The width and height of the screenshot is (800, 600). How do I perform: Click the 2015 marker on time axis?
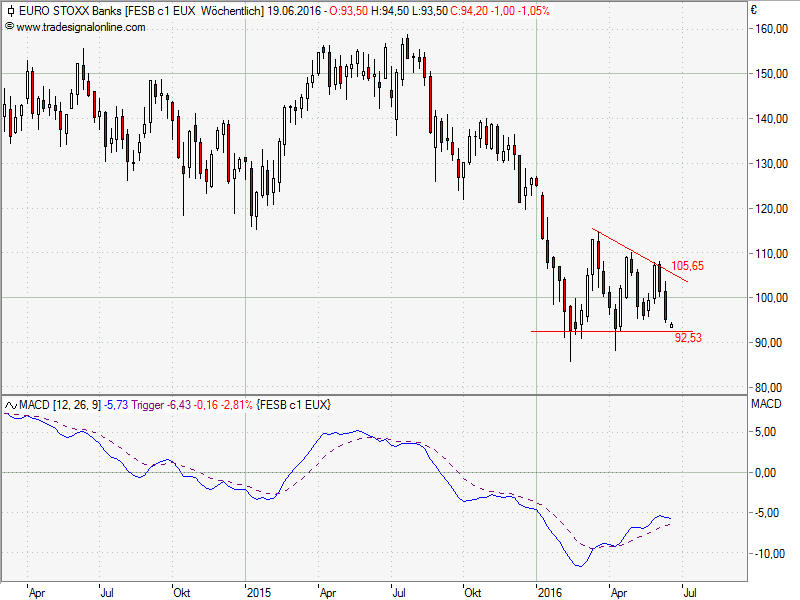click(258, 591)
